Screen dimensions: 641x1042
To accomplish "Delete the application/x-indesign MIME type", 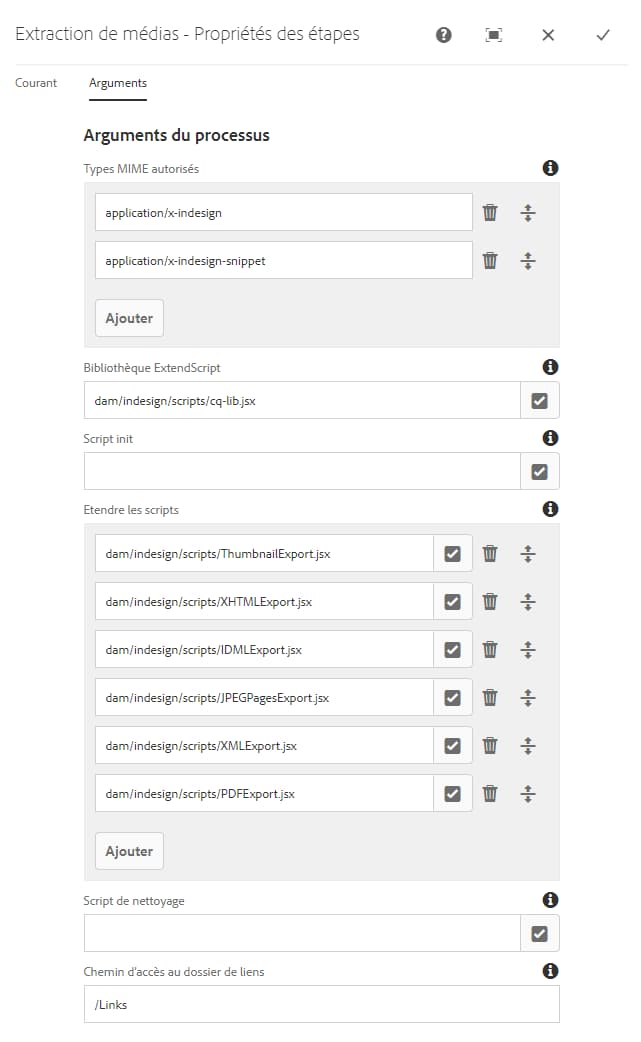I will 490,211.
